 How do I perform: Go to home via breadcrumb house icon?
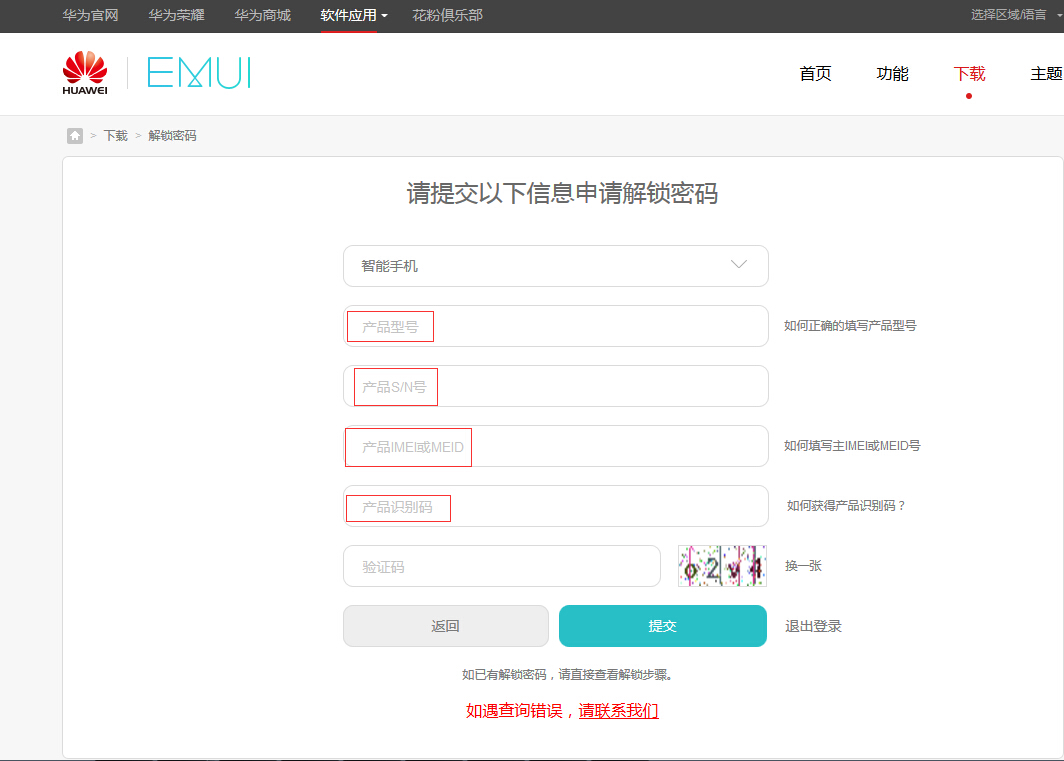pyautogui.click(x=75, y=136)
